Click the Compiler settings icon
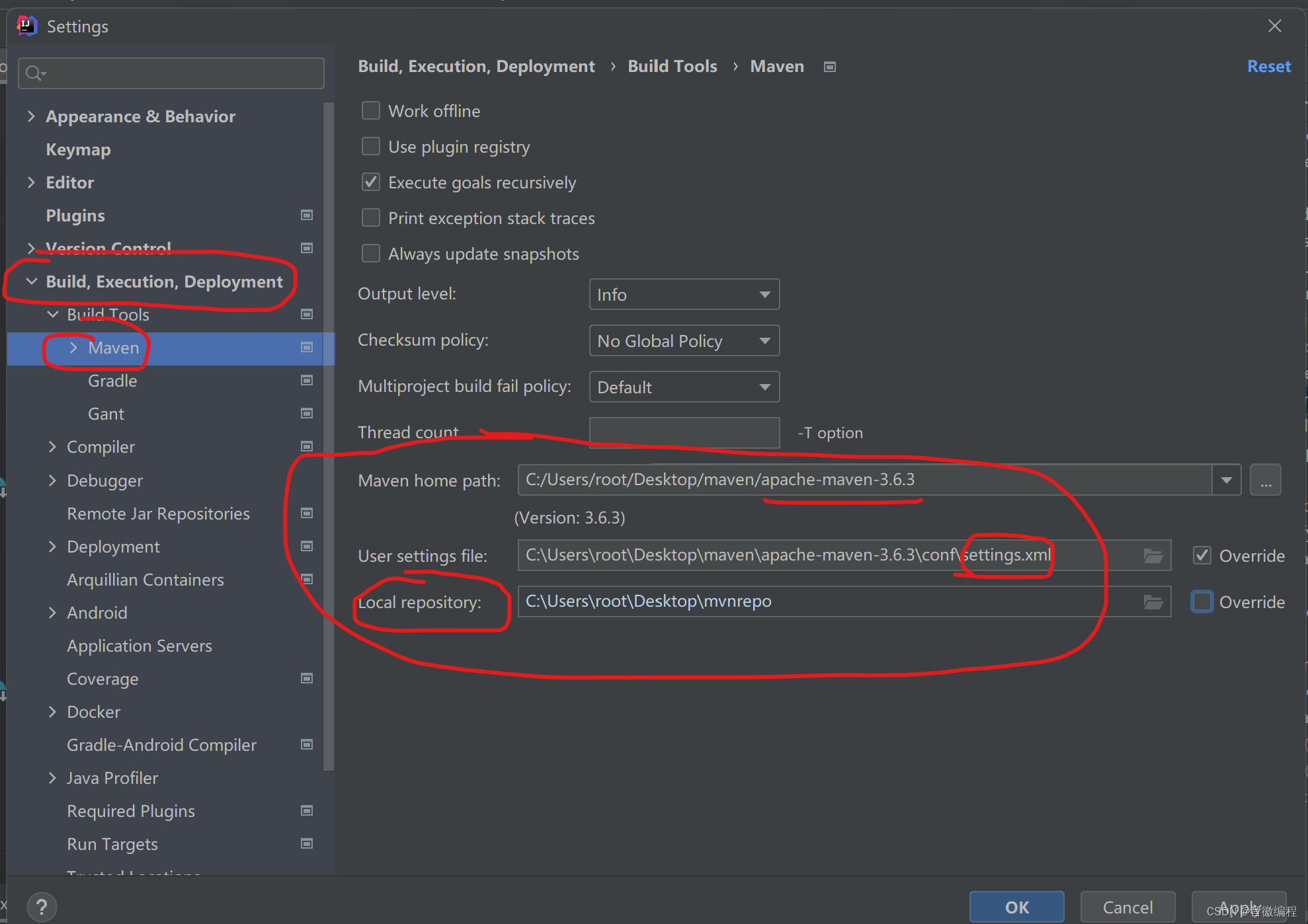 click(307, 445)
